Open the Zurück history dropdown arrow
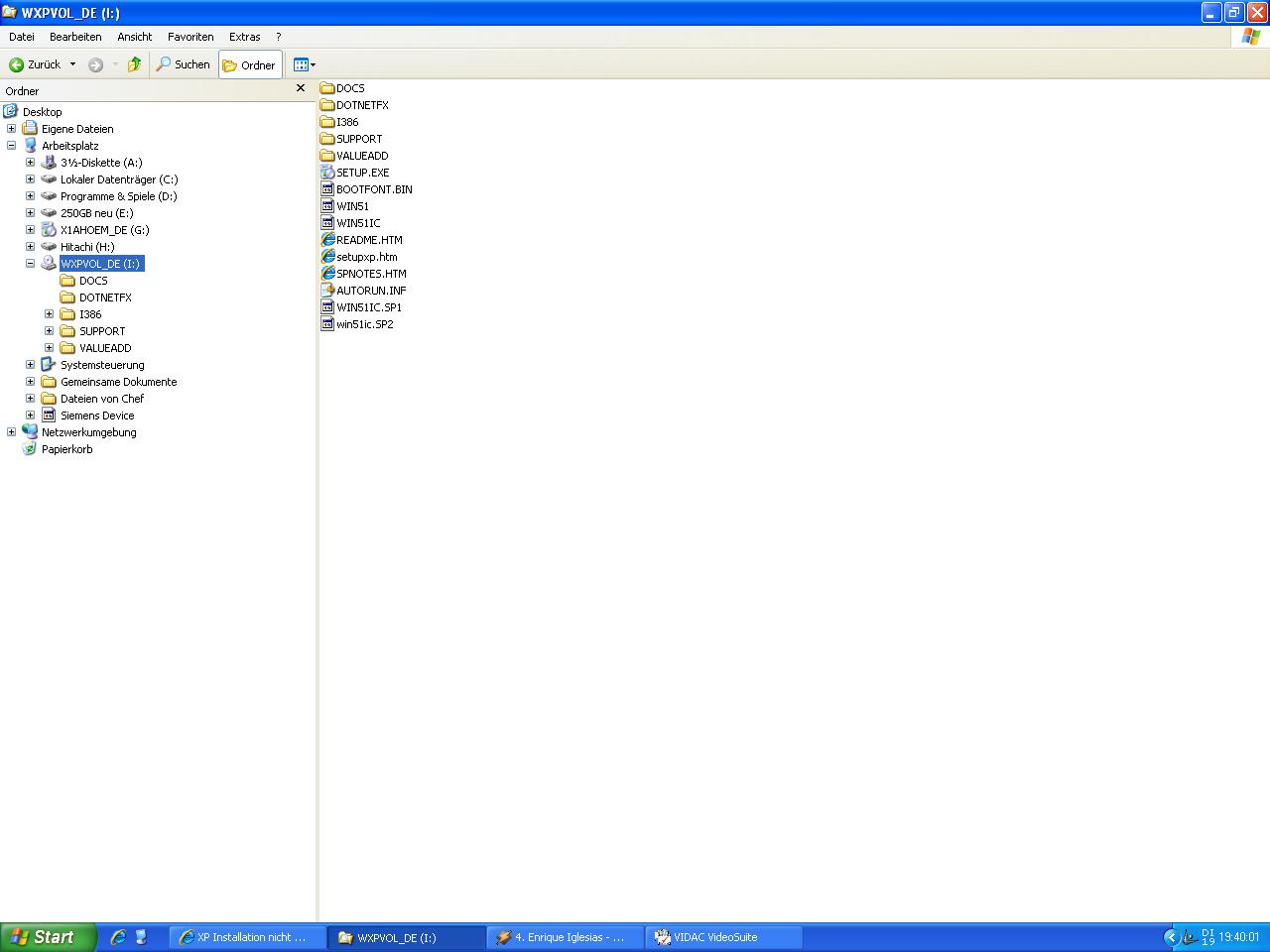This screenshot has width=1270, height=952. [72, 64]
